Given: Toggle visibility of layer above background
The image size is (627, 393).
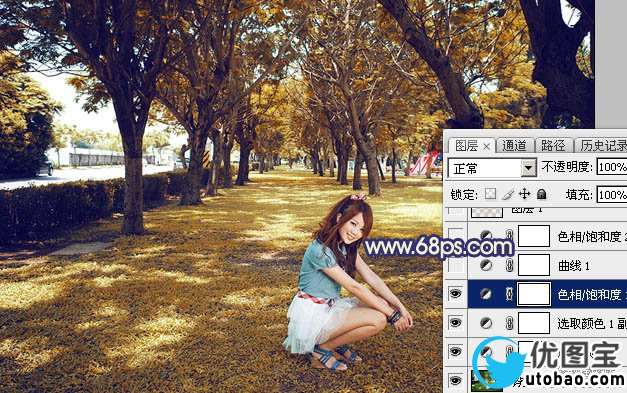Looking at the screenshot, I should (456, 351).
